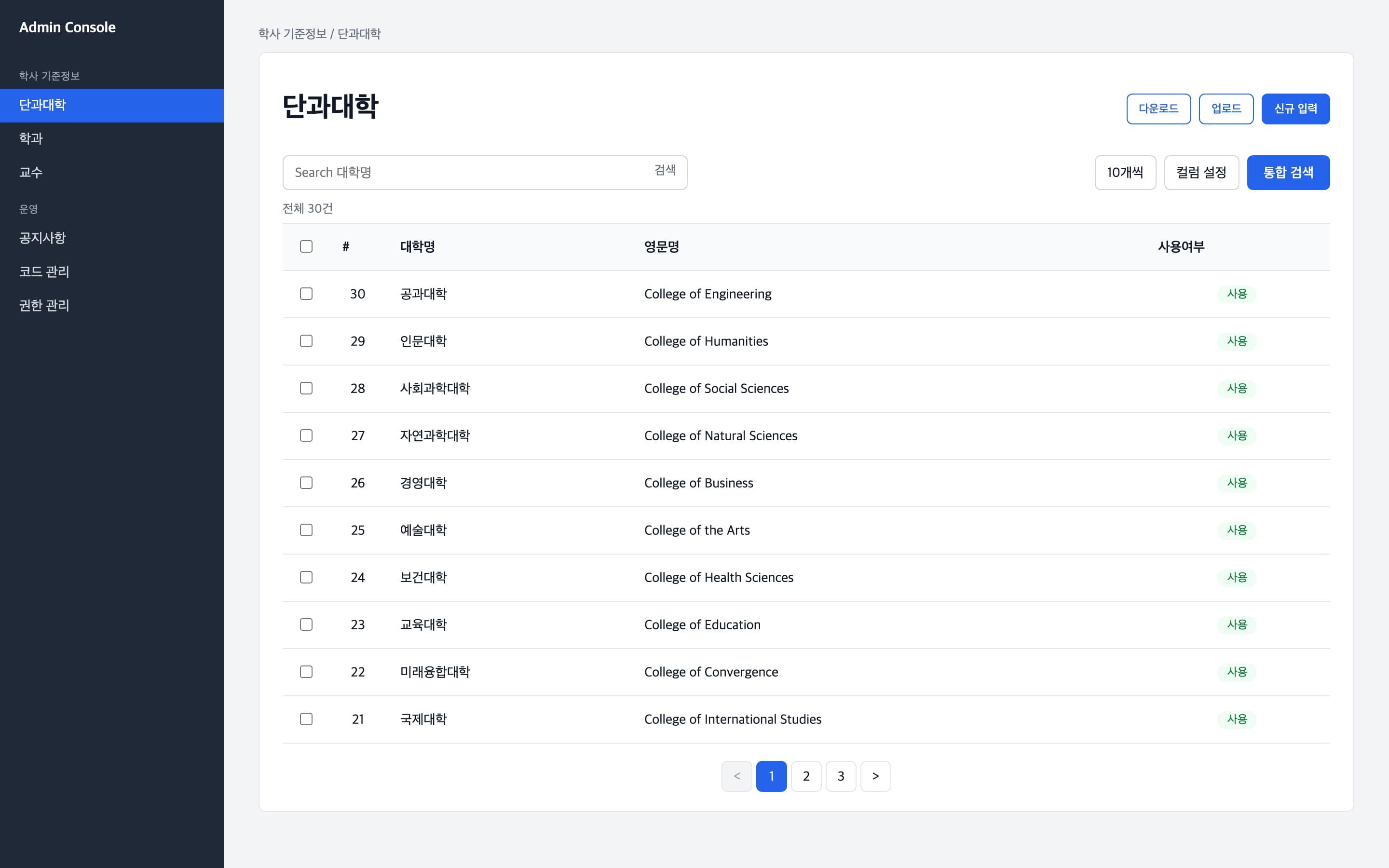This screenshot has width=1389, height=868.
Task: Go to pagination page 3
Action: click(x=841, y=776)
